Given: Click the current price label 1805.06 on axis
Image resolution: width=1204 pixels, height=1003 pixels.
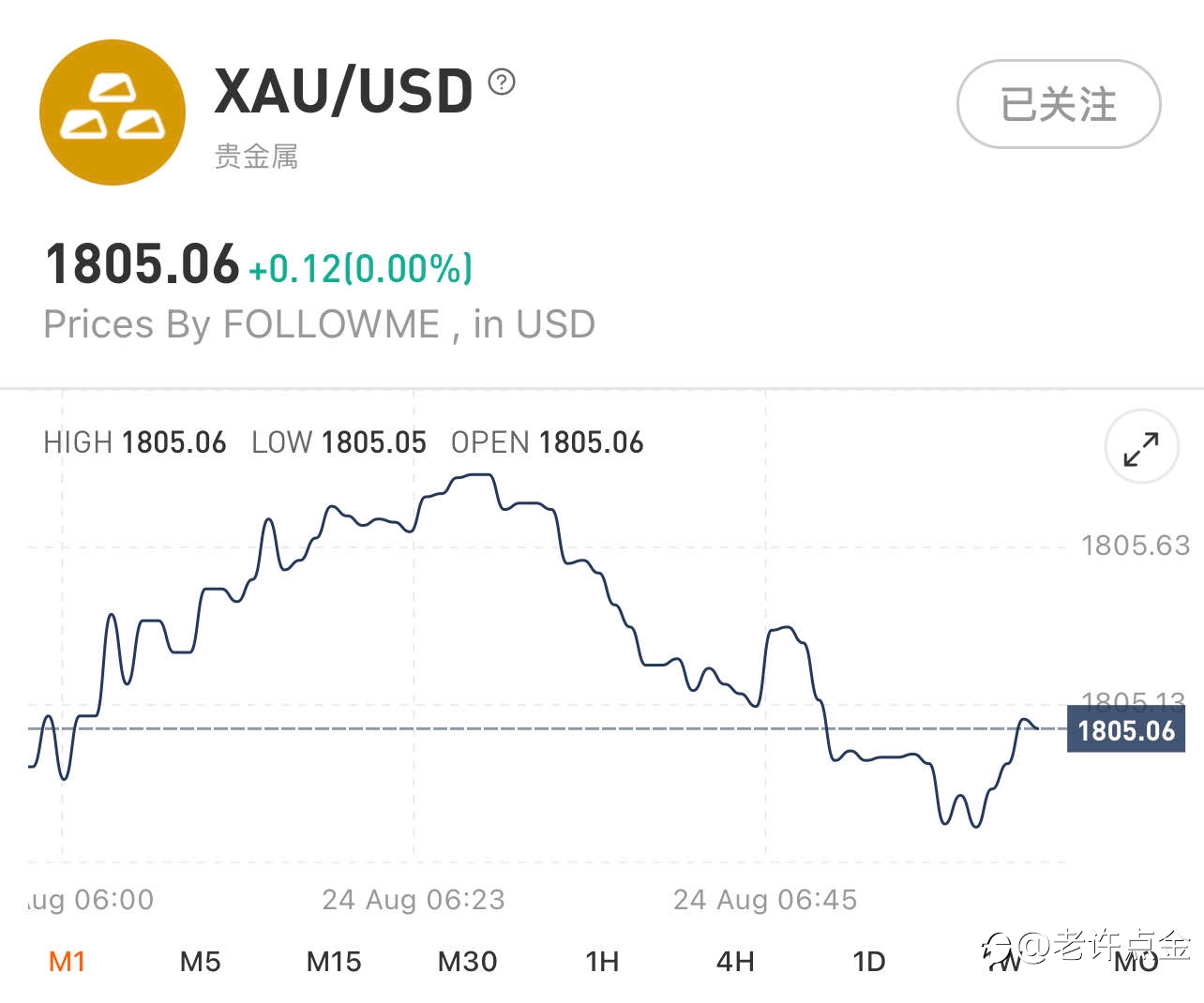Looking at the screenshot, I should [x=1126, y=729].
